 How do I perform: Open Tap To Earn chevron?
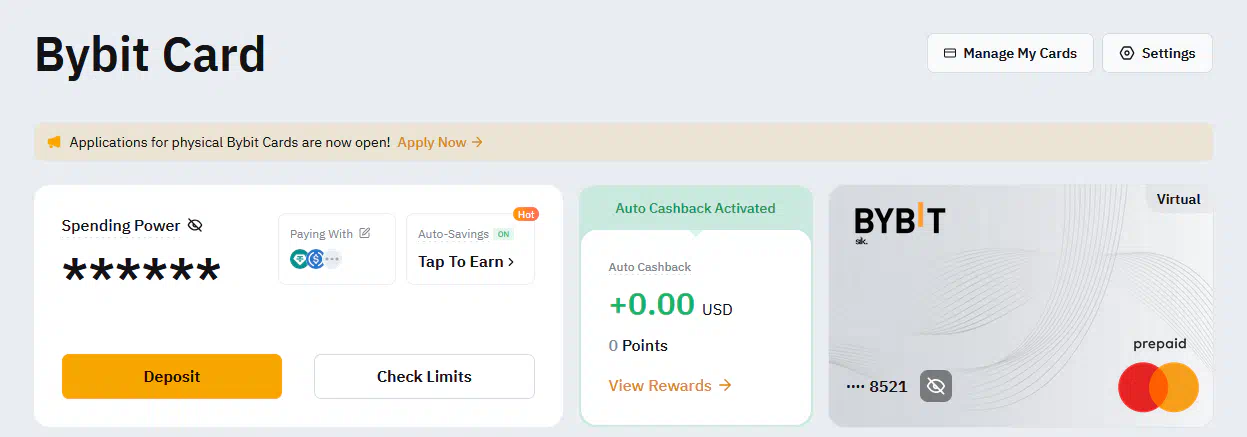511,262
